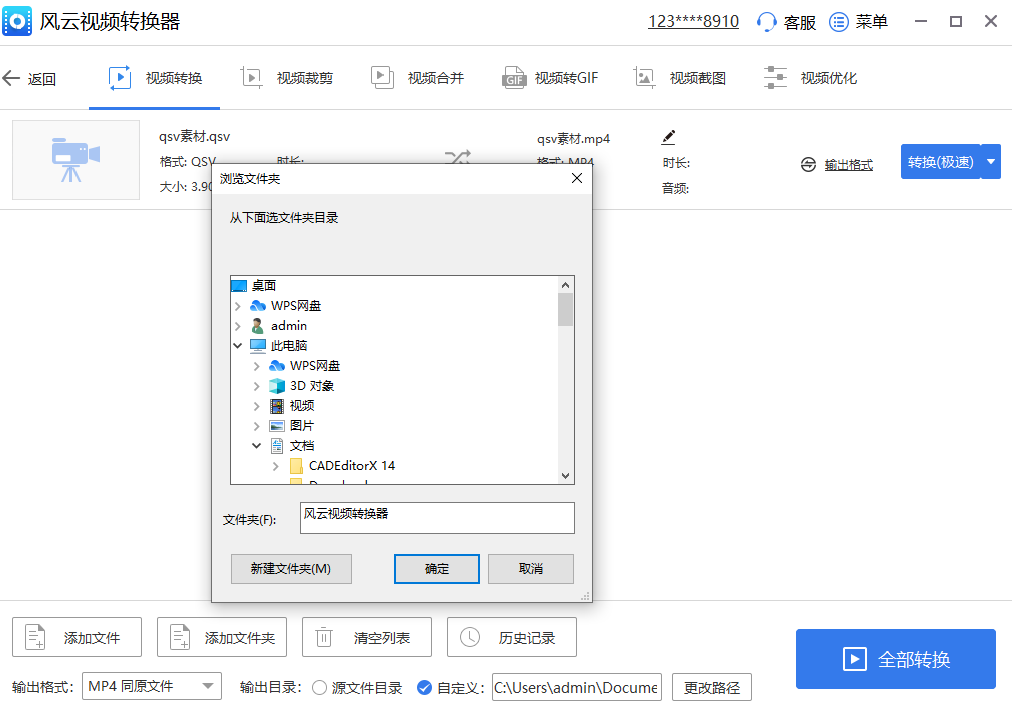
Task: Click the 全部转换 button
Action: [x=896, y=659]
